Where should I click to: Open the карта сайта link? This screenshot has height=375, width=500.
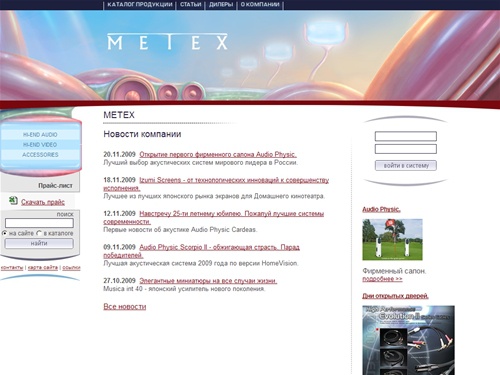tap(43, 268)
